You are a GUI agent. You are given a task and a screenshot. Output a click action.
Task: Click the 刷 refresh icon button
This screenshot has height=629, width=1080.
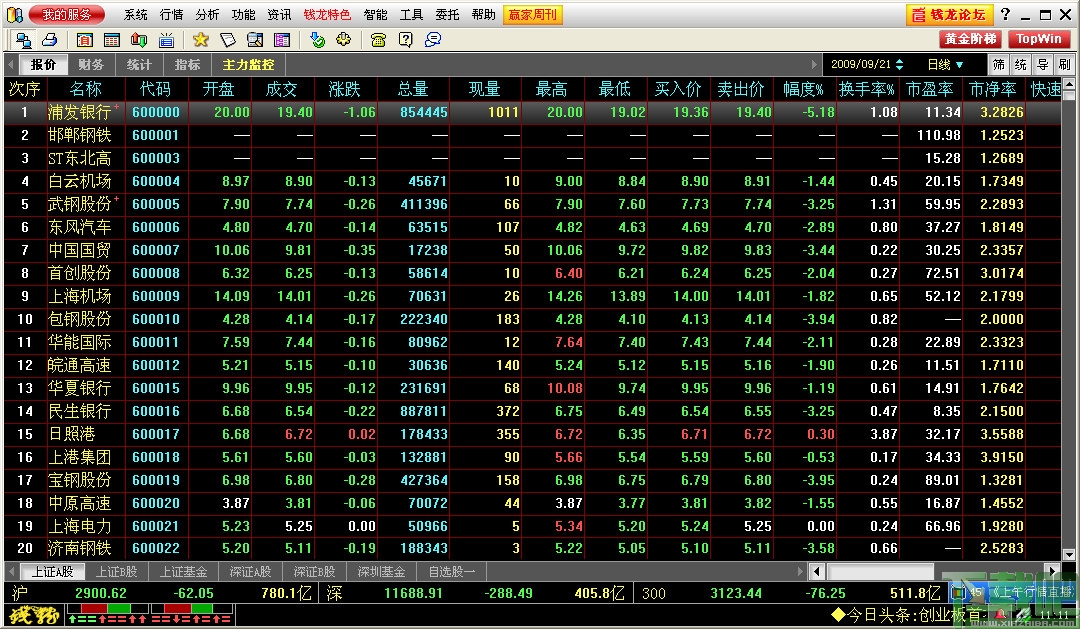(1065, 65)
